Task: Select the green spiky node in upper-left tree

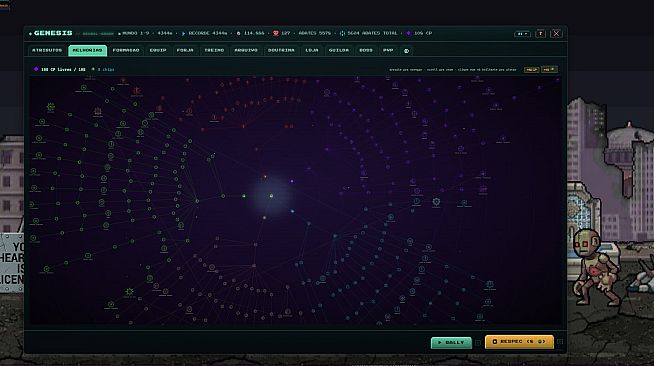Action: [x=51, y=107]
